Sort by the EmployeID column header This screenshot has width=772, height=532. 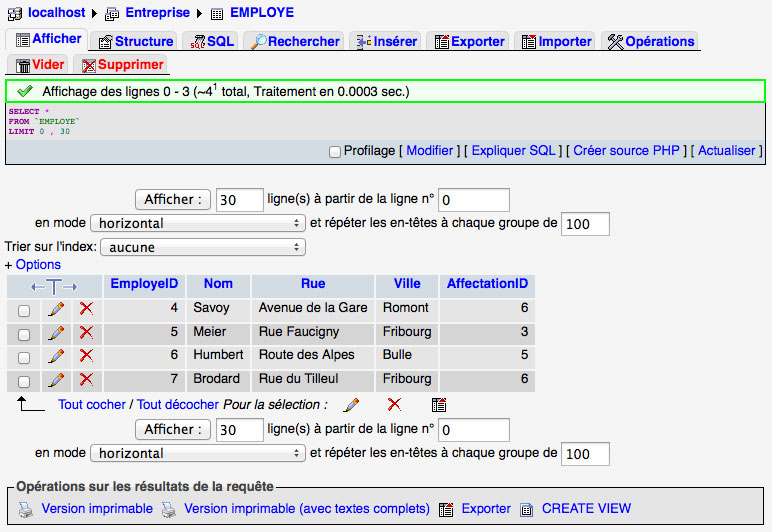click(144, 283)
